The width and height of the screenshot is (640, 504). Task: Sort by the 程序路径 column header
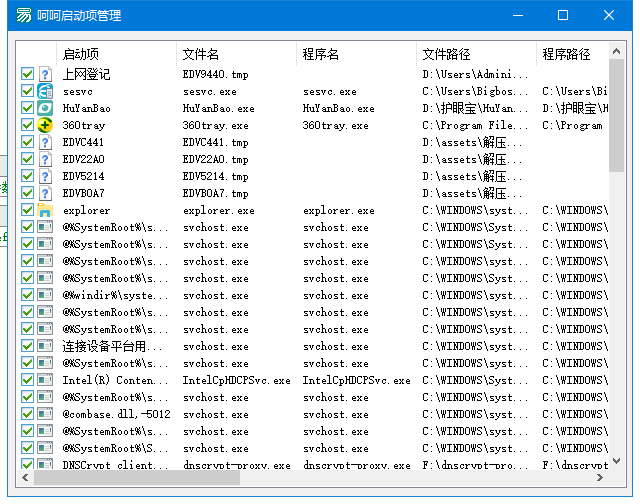(x=572, y=54)
